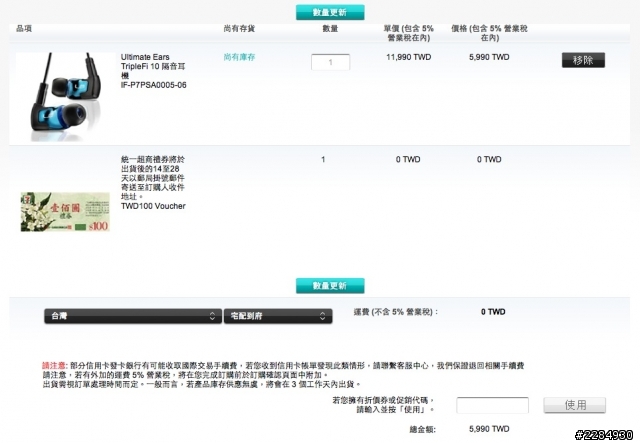640x443 pixels.
Task: Select the earphones line price 5,990 TWD
Action: tap(489, 57)
